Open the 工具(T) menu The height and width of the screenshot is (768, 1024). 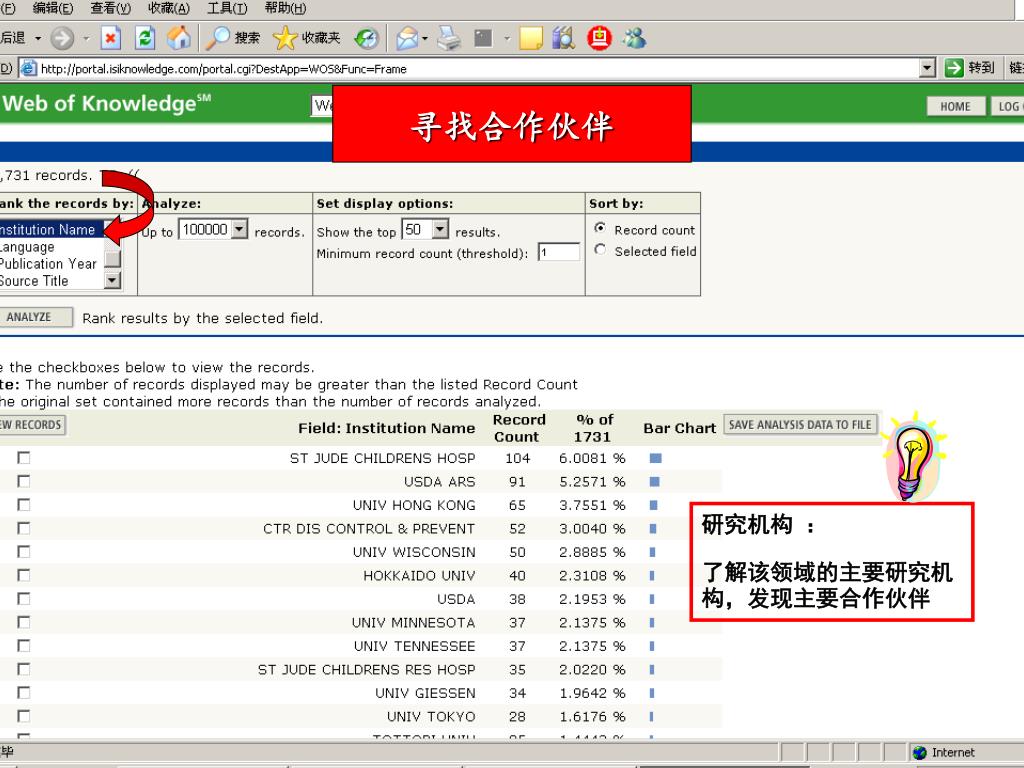coord(227,8)
